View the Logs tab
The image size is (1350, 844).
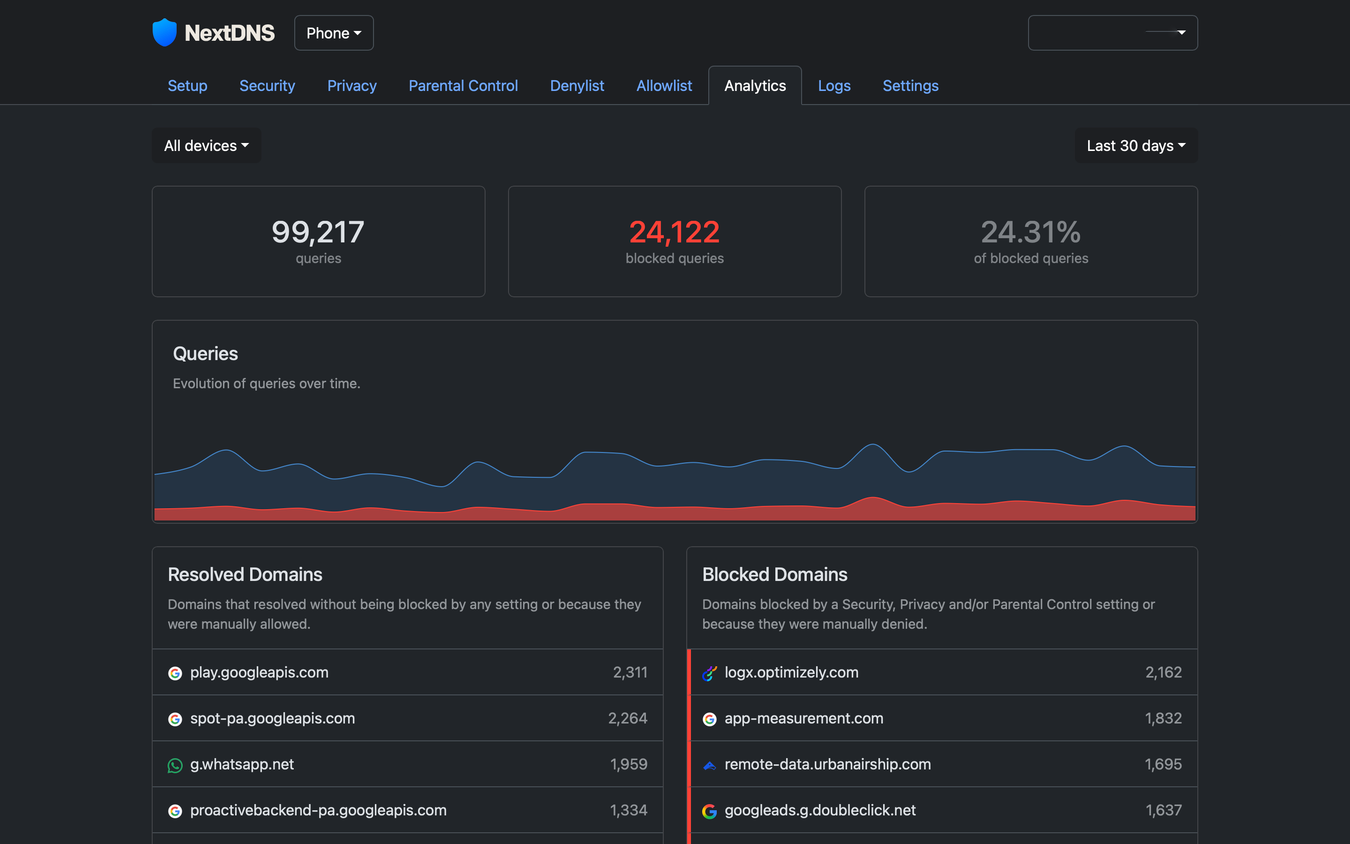[x=834, y=86]
